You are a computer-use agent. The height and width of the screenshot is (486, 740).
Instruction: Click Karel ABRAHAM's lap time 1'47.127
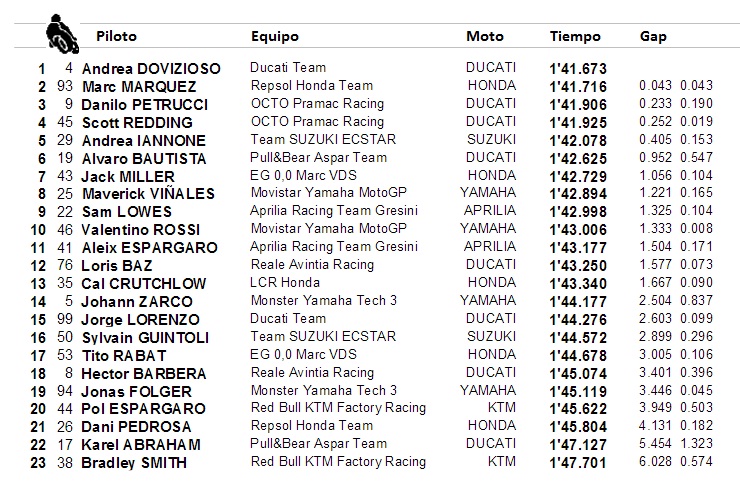tap(578, 445)
